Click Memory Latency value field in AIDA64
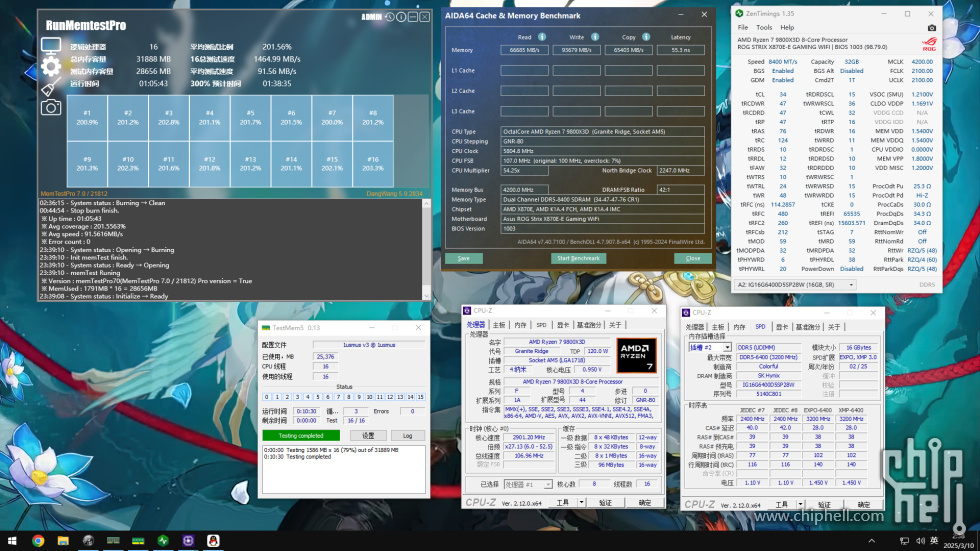Viewport: 980px width, 551px height. tap(681, 50)
